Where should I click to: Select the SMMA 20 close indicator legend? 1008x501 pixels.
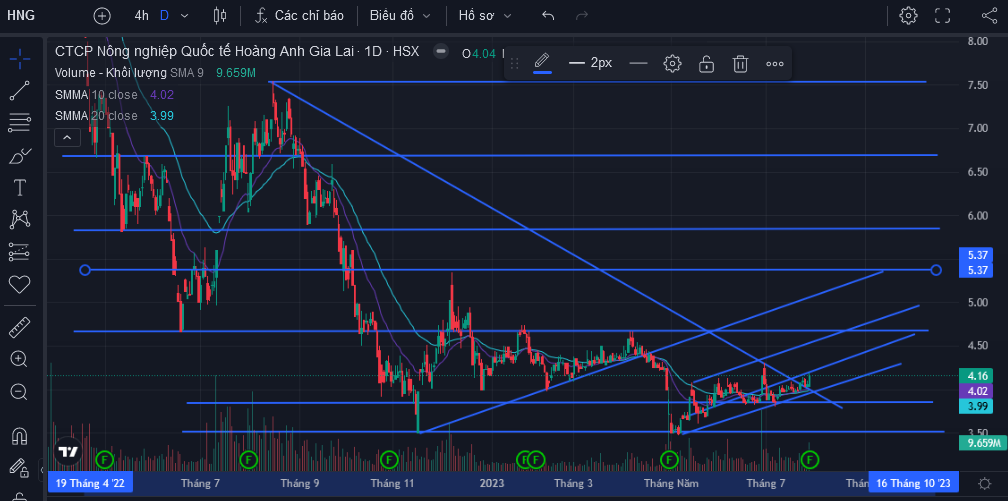96,116
